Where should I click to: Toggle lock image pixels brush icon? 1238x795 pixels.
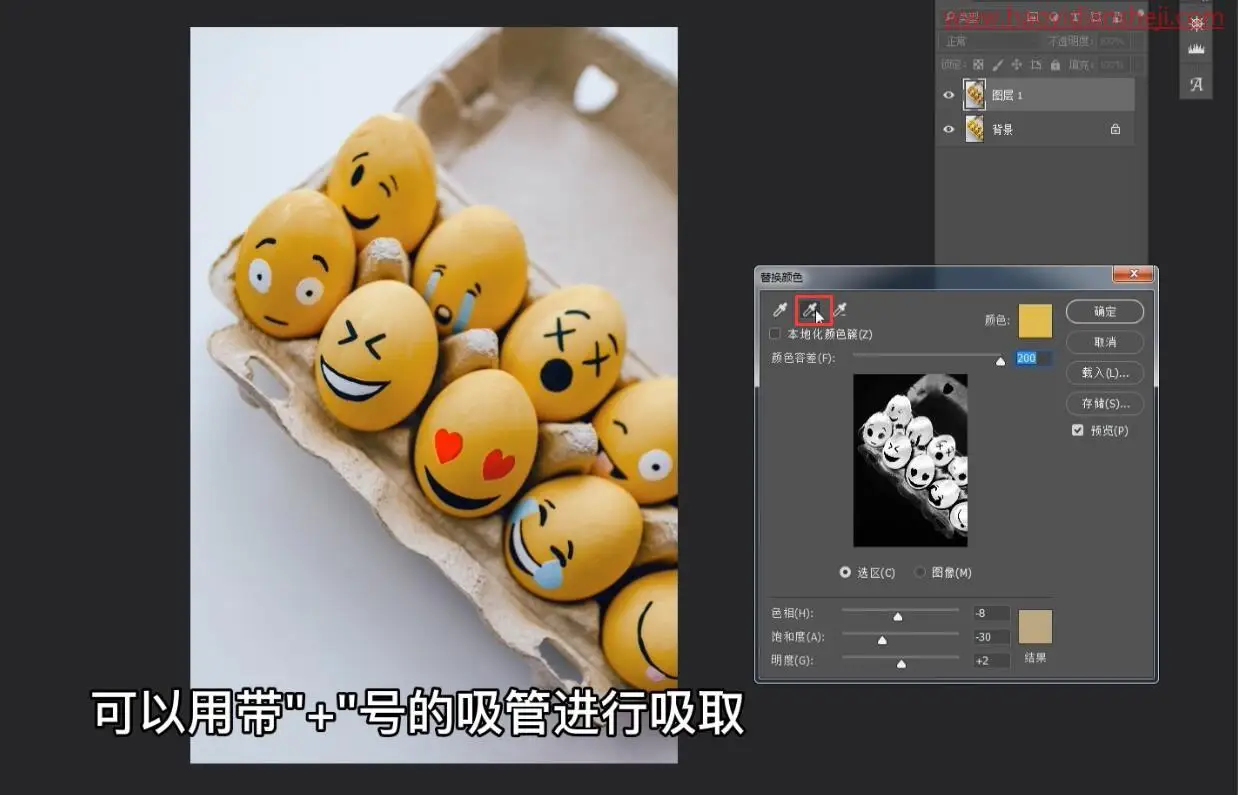point(998,65)
